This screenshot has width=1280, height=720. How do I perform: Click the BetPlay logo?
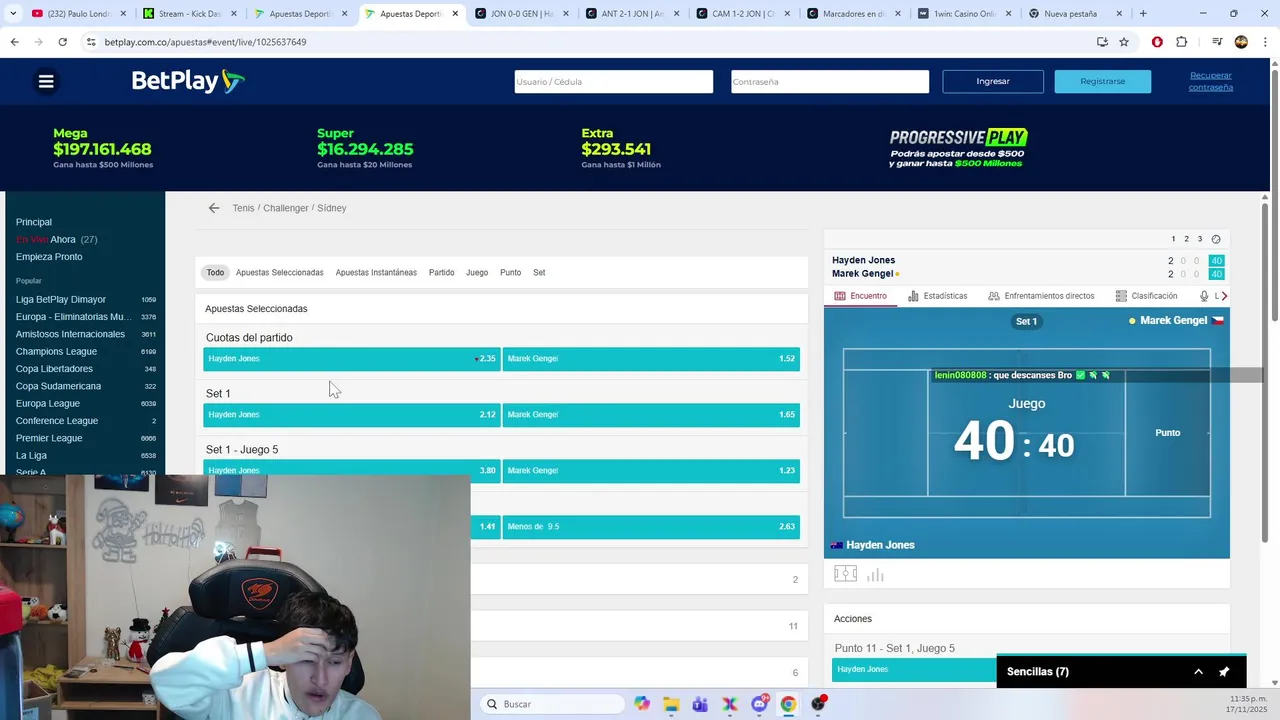(x=188, y=81)
